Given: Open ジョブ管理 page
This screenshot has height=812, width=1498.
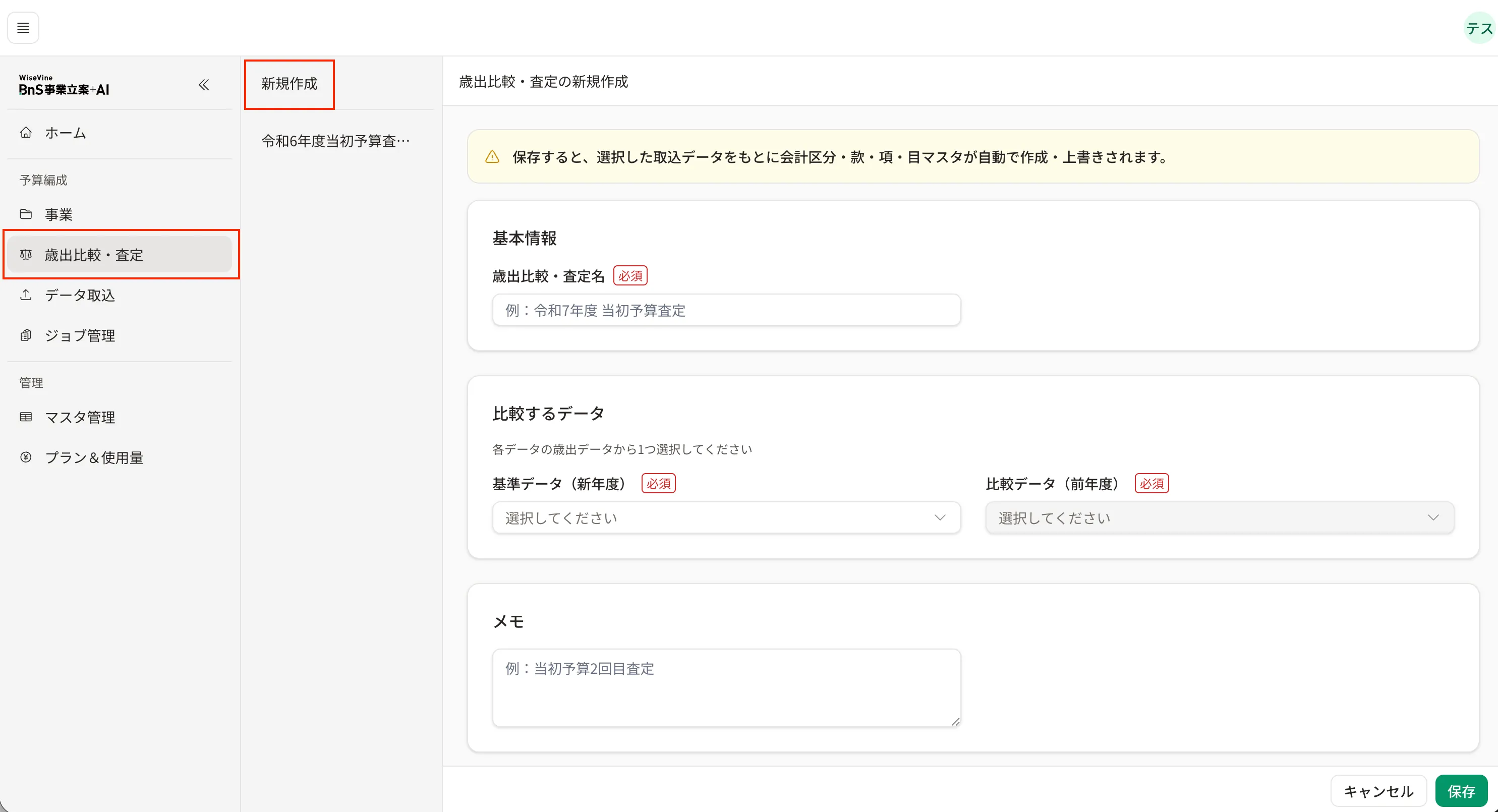Looking at the screenshot, I should [119, 335].
